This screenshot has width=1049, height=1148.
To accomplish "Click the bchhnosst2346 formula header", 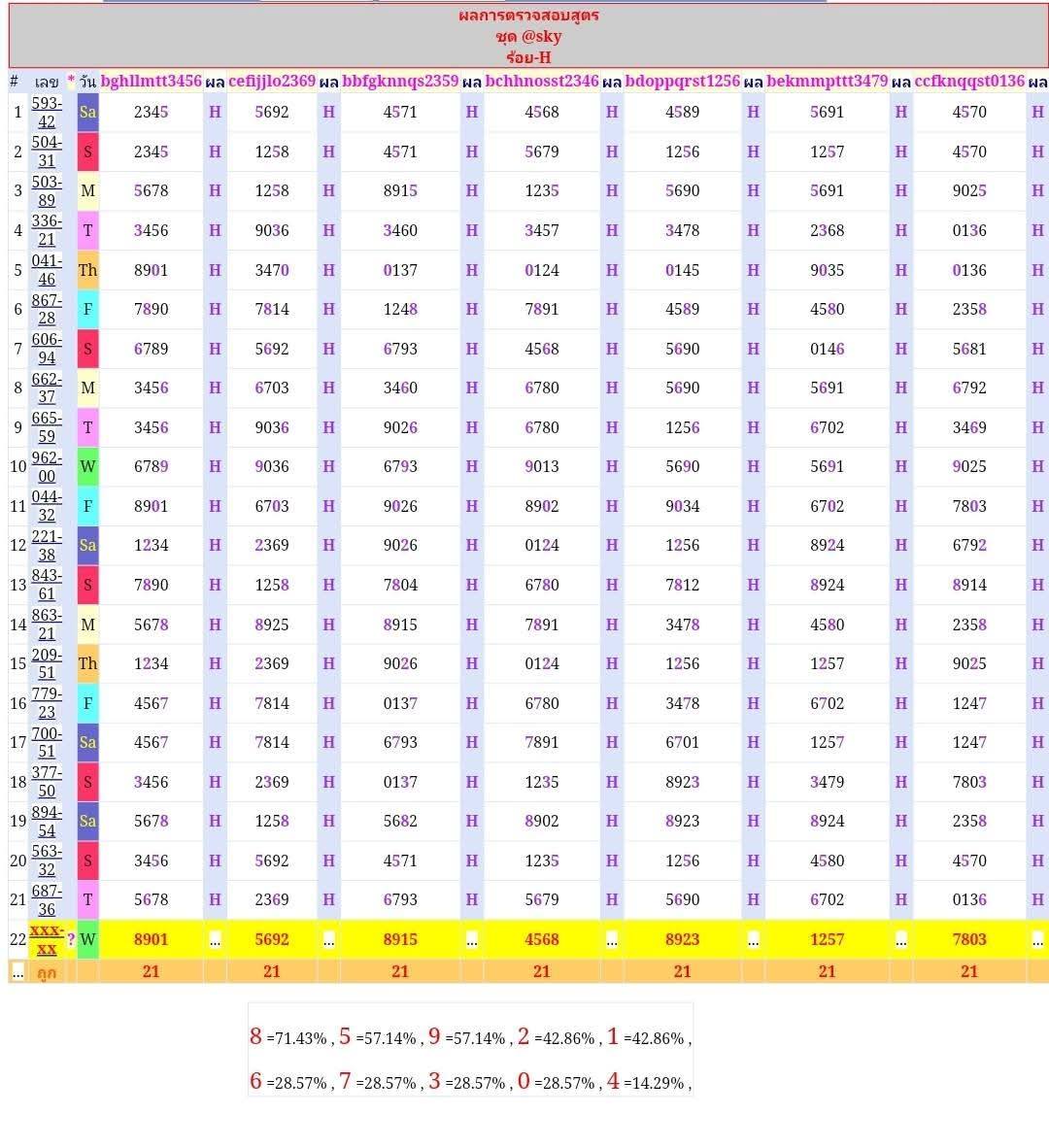I will pos(542,82).
